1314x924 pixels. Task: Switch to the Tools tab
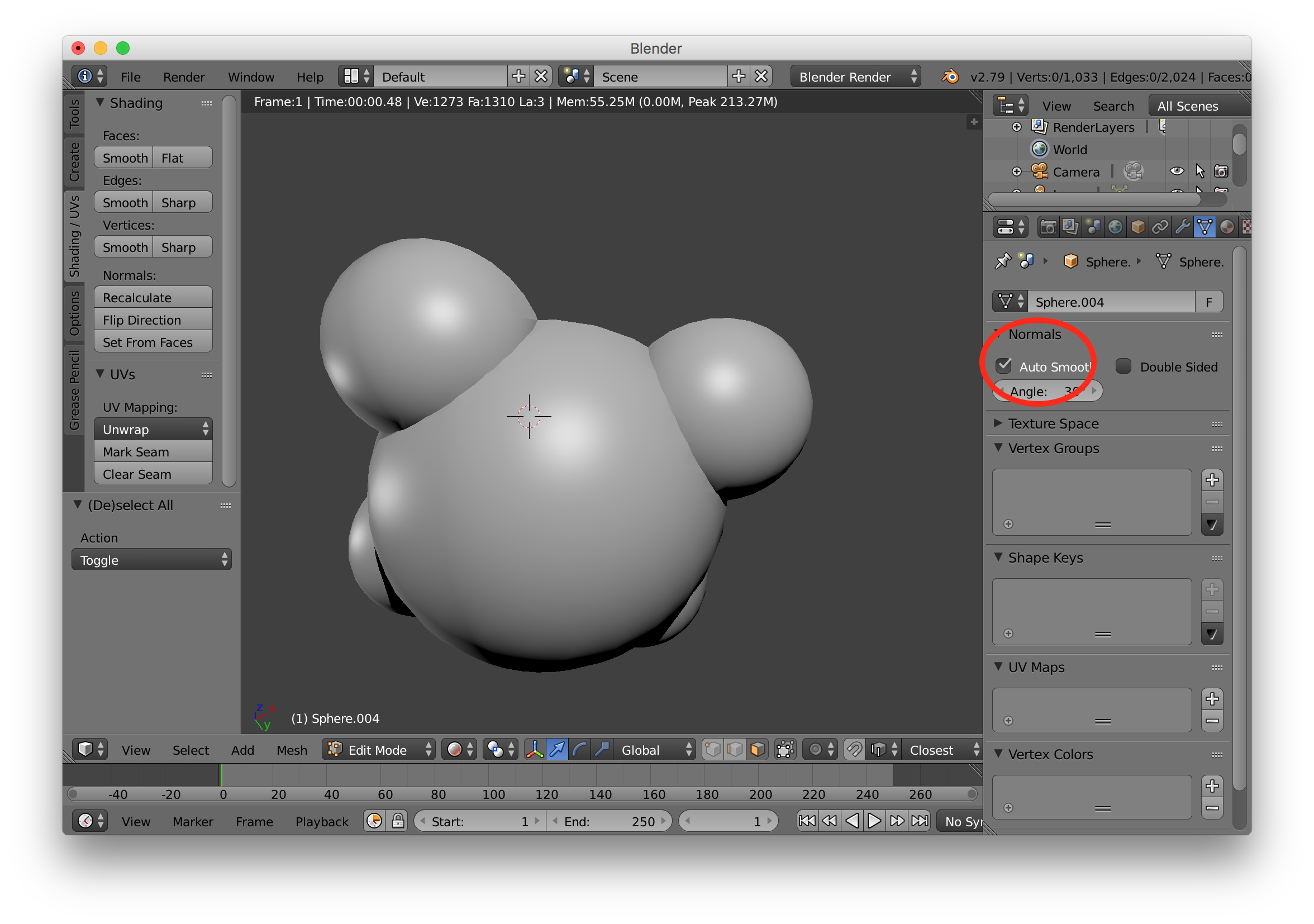[74, 114]
